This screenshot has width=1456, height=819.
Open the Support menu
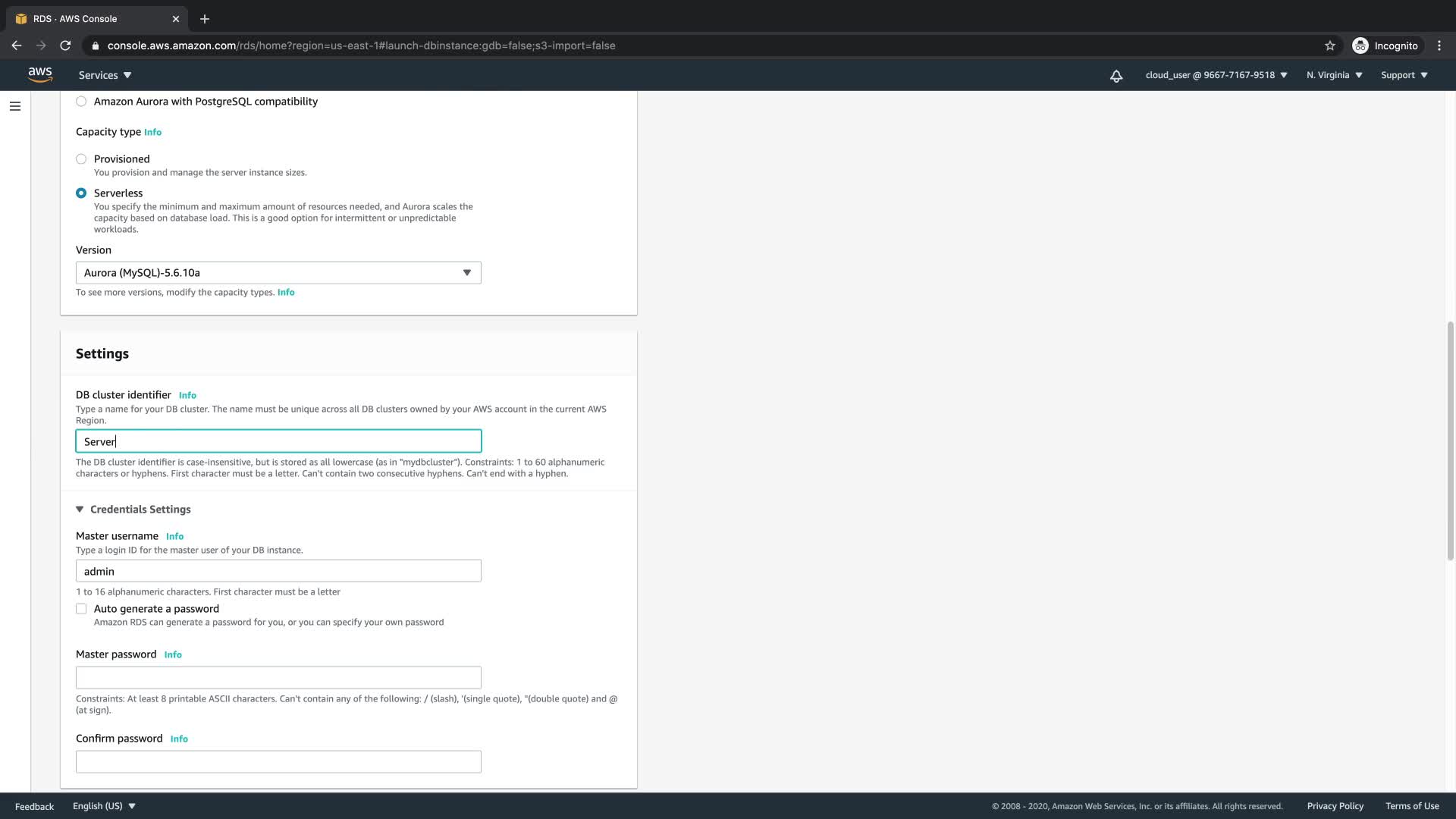pyautogui.click(x=1404, y=75)
